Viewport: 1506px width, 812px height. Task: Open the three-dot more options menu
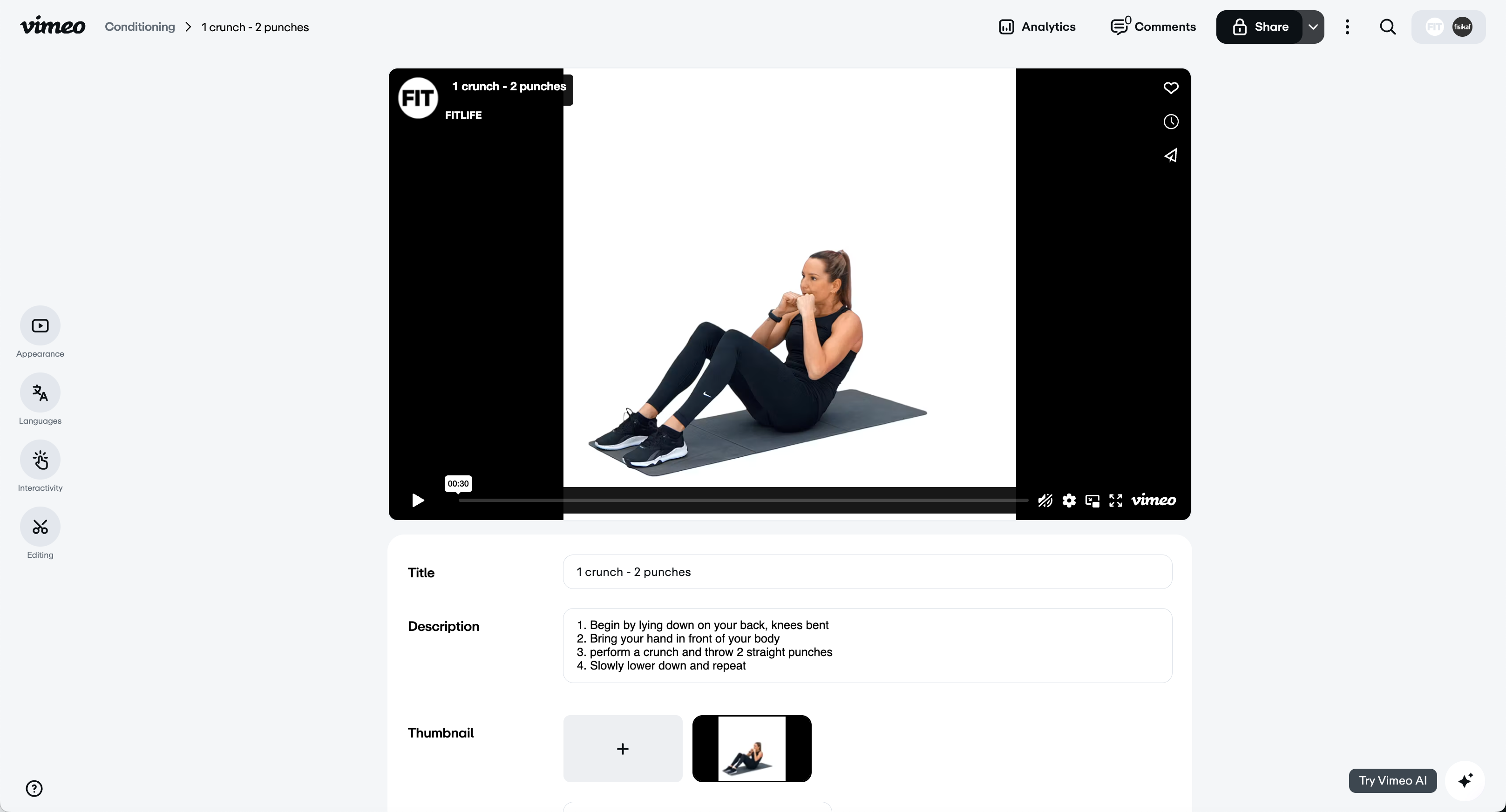(1348, 27)
